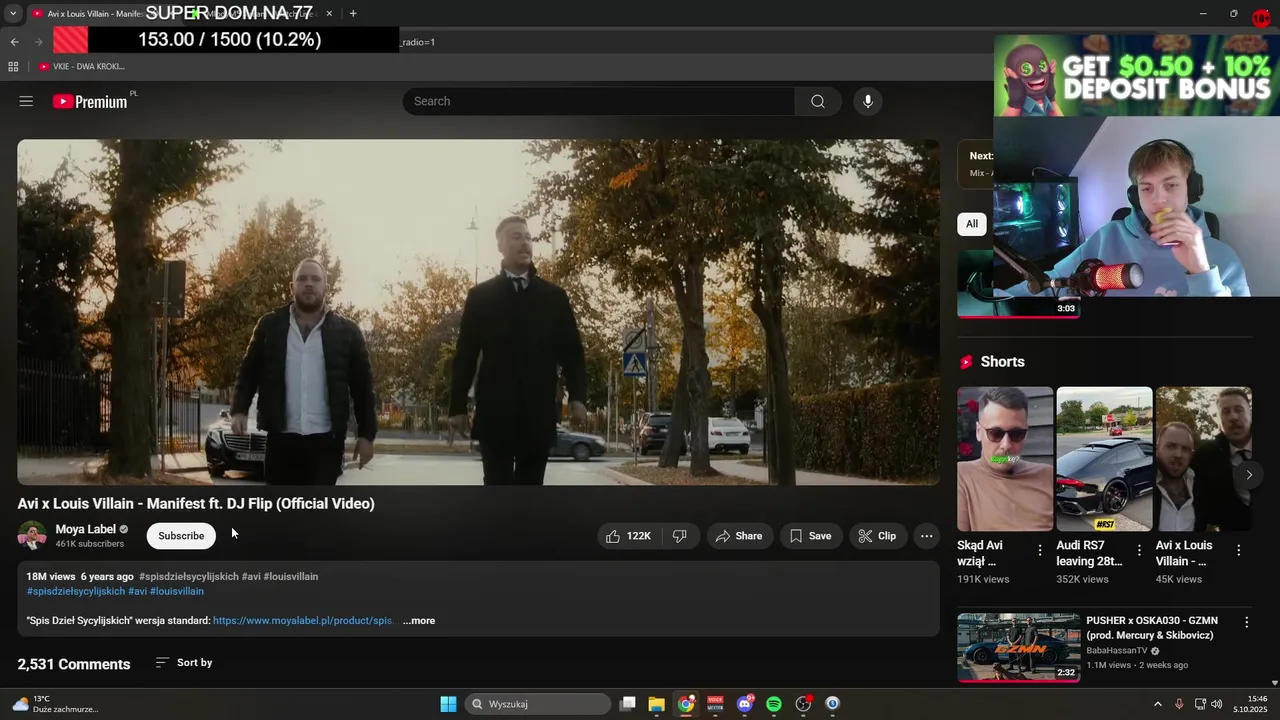This screenshot has height=720, width=1280.
Task: Dislike the Manifest video
Action: (679, 536)
